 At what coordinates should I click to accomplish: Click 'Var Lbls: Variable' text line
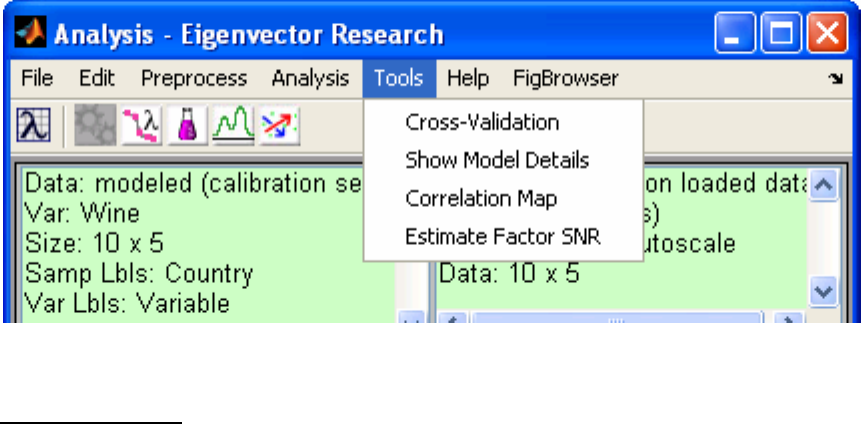pyautogui.click(x=127, y=303)
